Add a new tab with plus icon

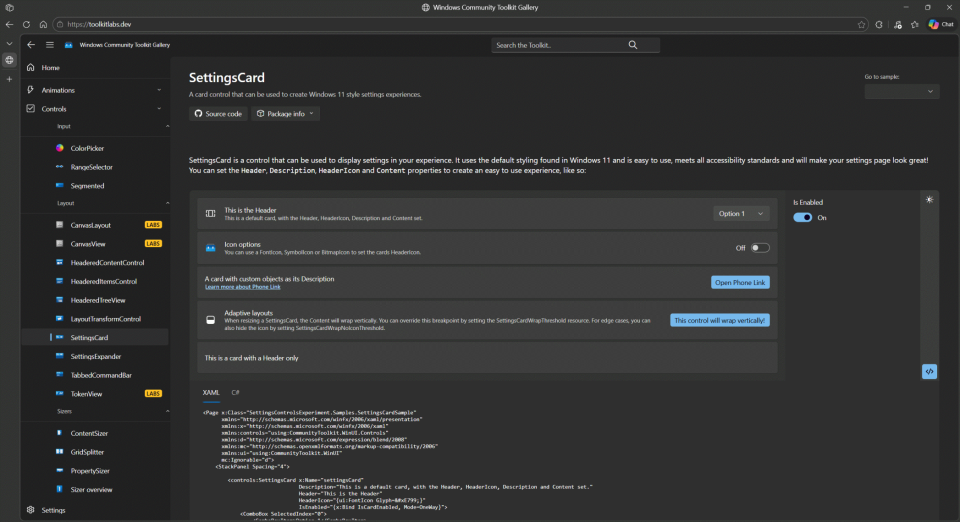9,79
